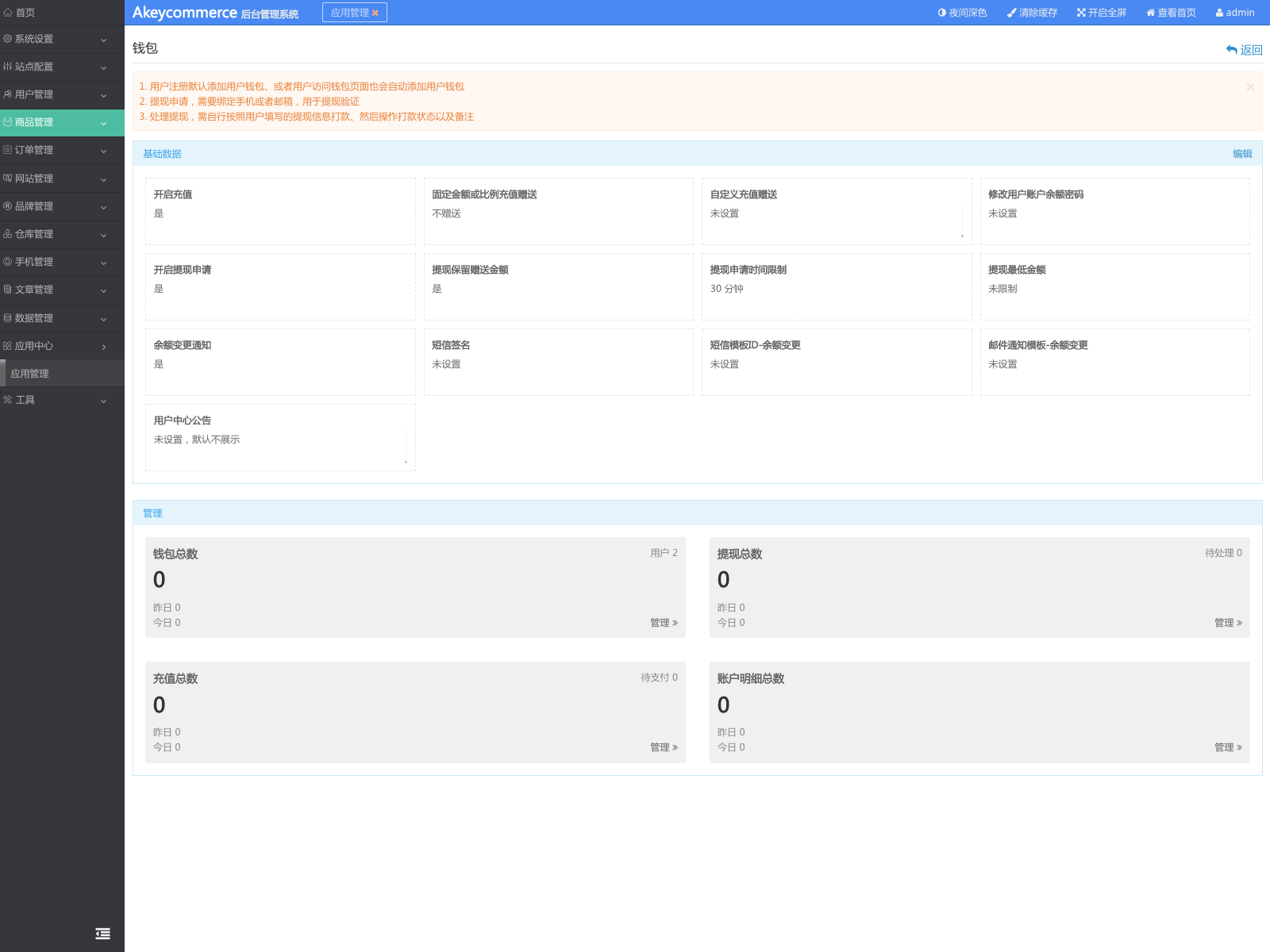The image size is (1270, 952).
Task: Collapse the sidebar with the bottom menu icon
Action: click(x=103, y=934)
